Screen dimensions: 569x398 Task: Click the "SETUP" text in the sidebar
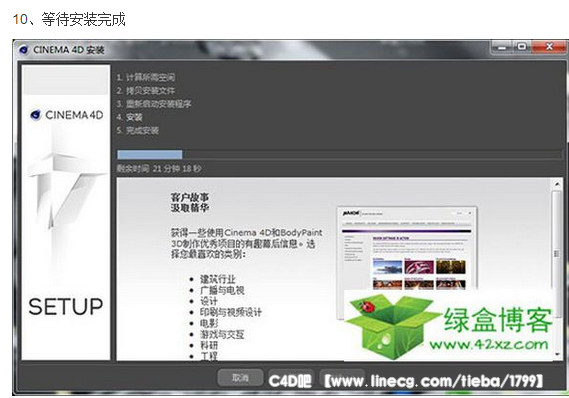coord(66,307)
